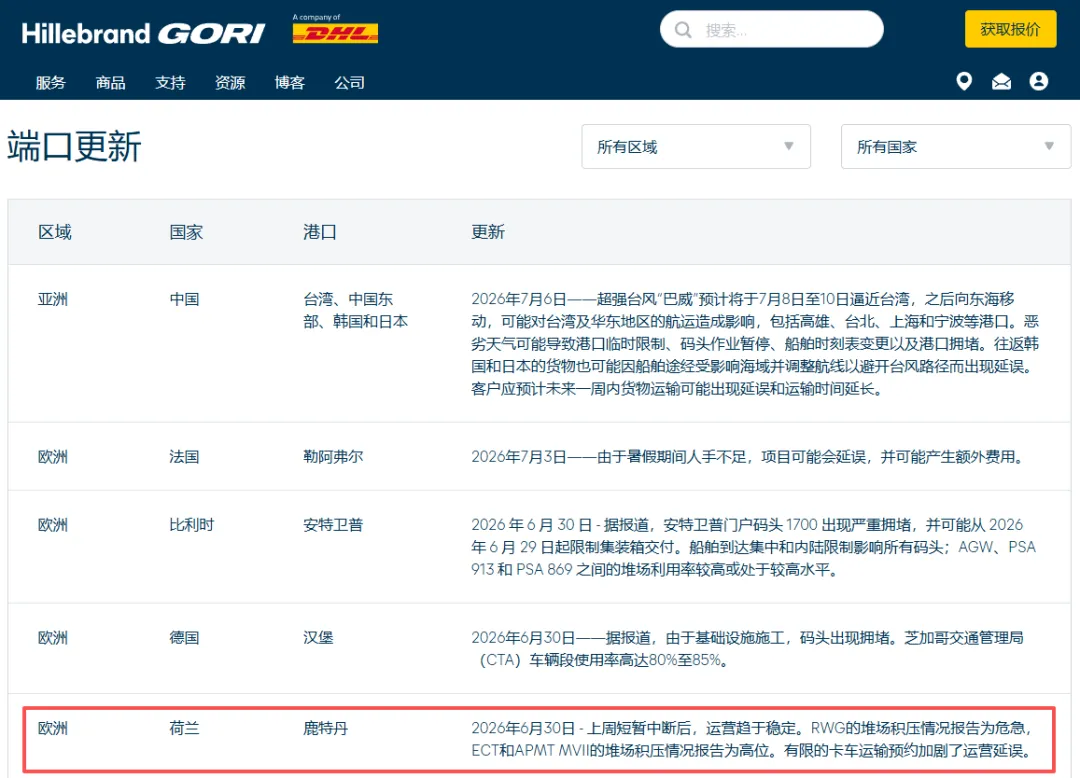Expand the 所有区域 dropdown
The height and width of the screenshot is (778, 1080).
[x=696, y=147]
